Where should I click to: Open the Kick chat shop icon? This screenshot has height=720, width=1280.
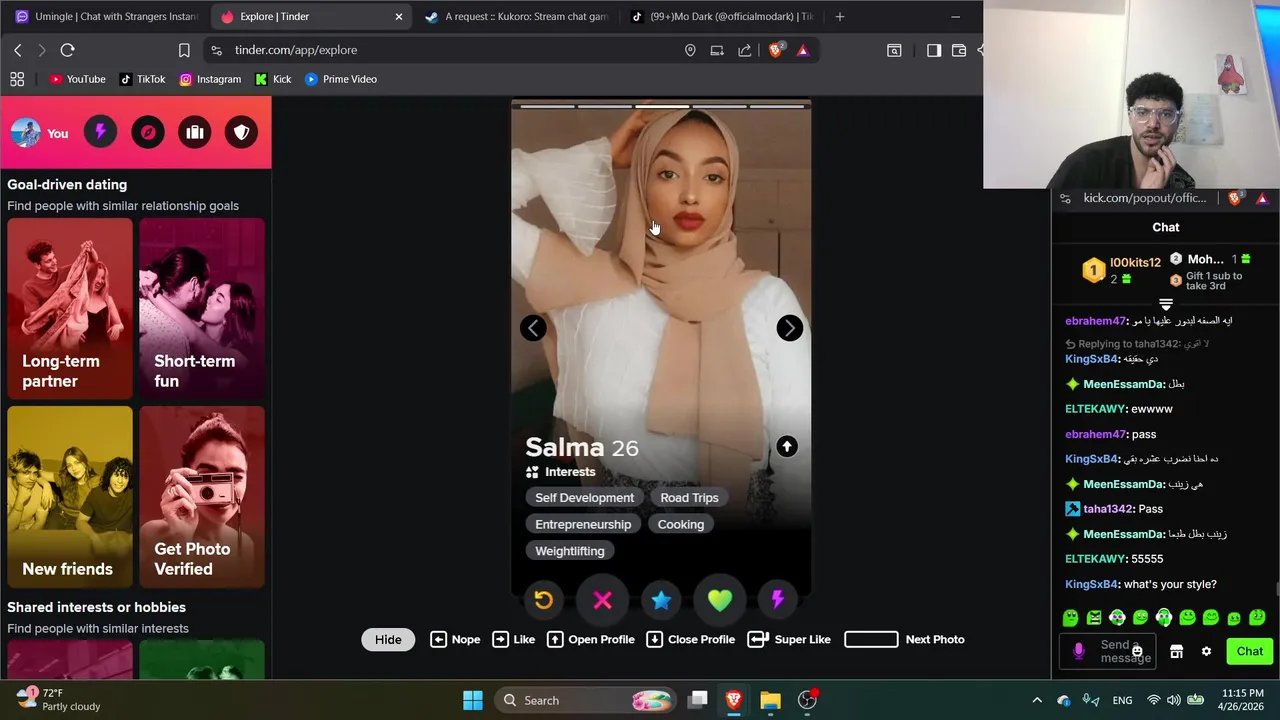(x=1176, y=651)
